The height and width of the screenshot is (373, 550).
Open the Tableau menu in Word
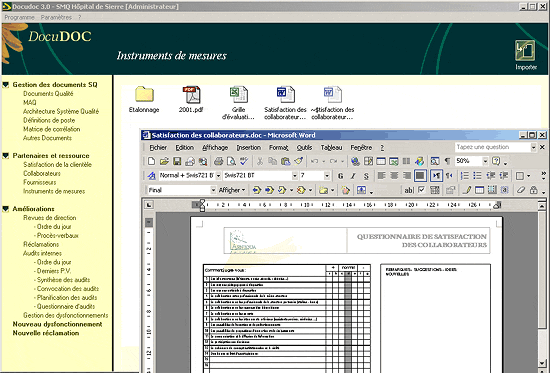[331, 147]
